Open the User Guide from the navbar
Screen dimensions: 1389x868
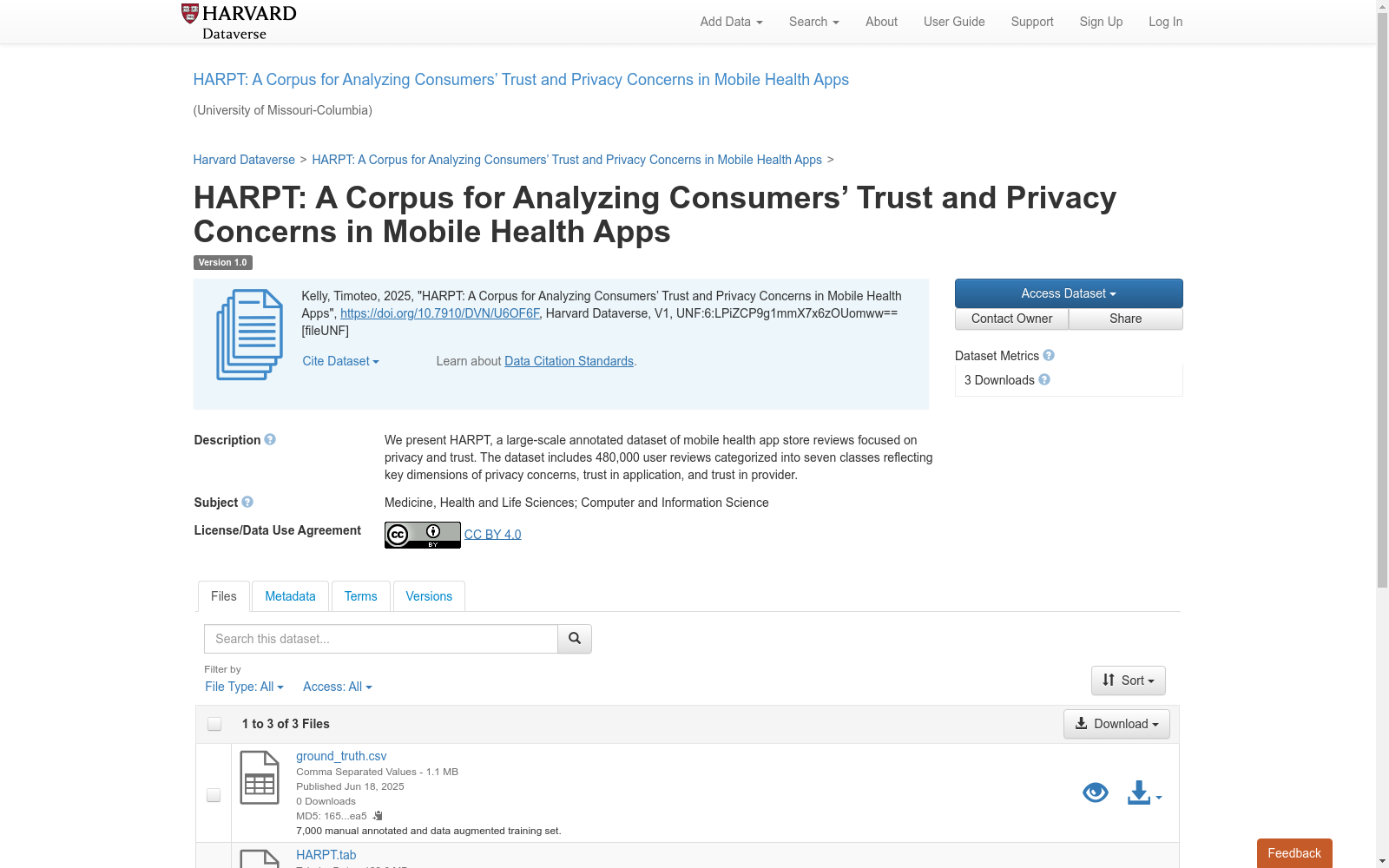point(954,22)
